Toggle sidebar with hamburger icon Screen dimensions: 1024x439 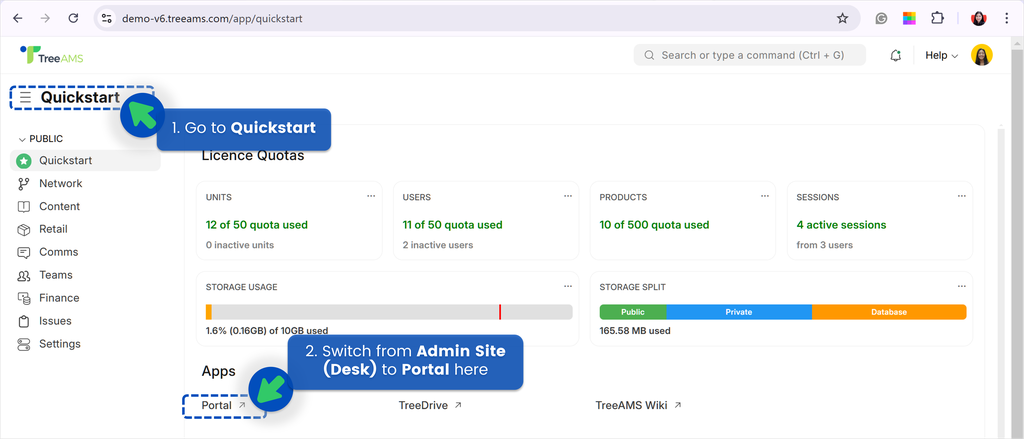tap(25, 97)
